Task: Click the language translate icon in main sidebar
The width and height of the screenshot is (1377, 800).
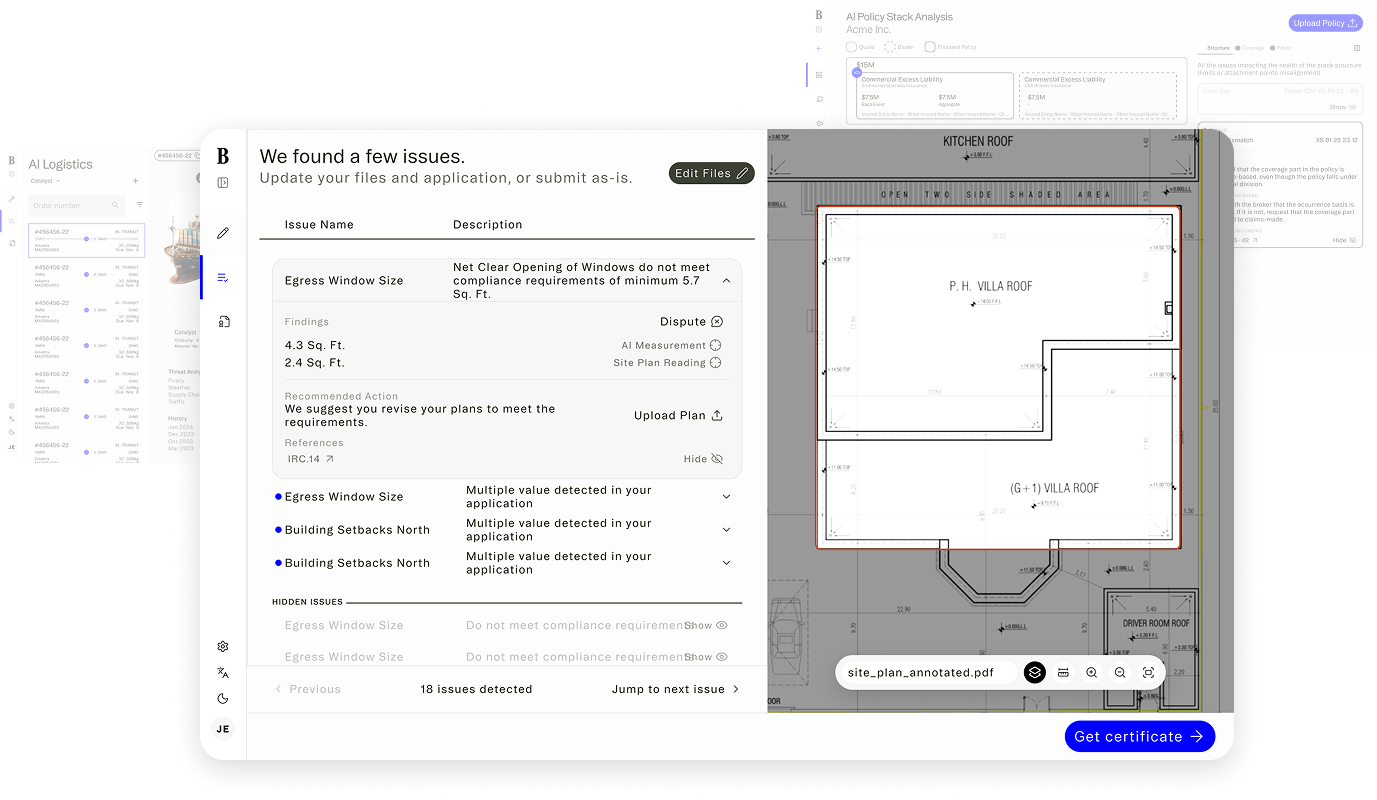Action: click(223, 673)
